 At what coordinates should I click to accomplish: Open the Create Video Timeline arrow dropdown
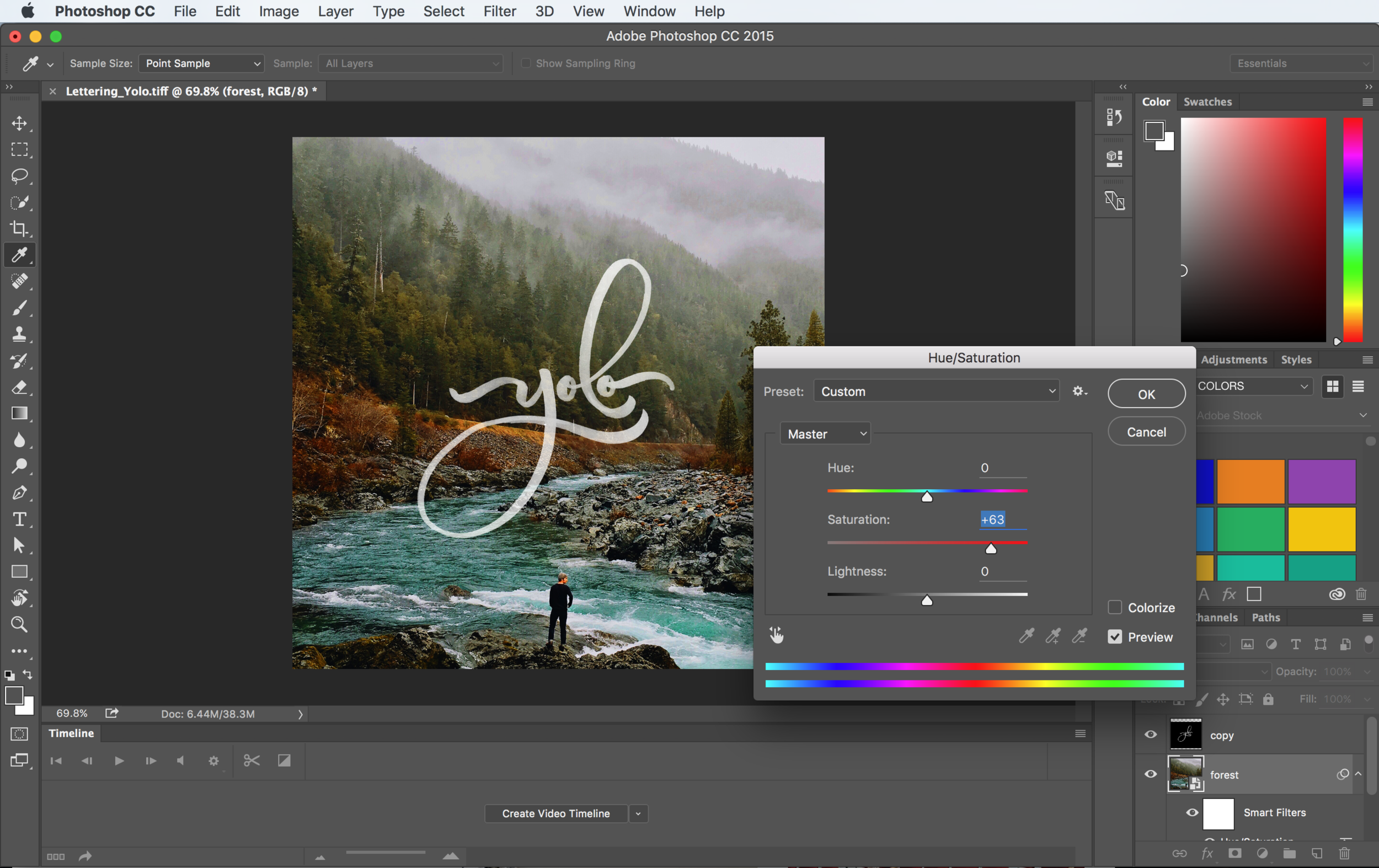pos(638,813)
